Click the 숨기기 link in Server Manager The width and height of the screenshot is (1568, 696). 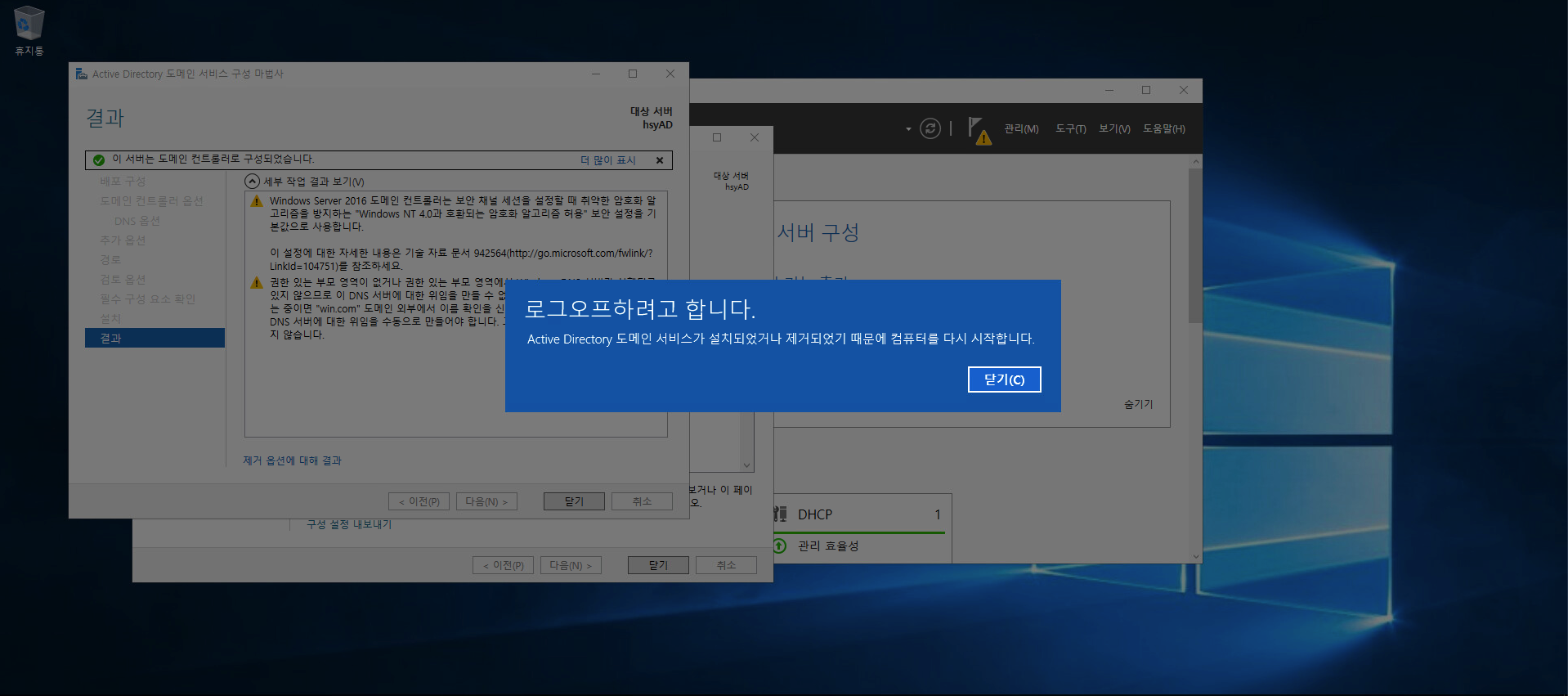click(1138, 404)
